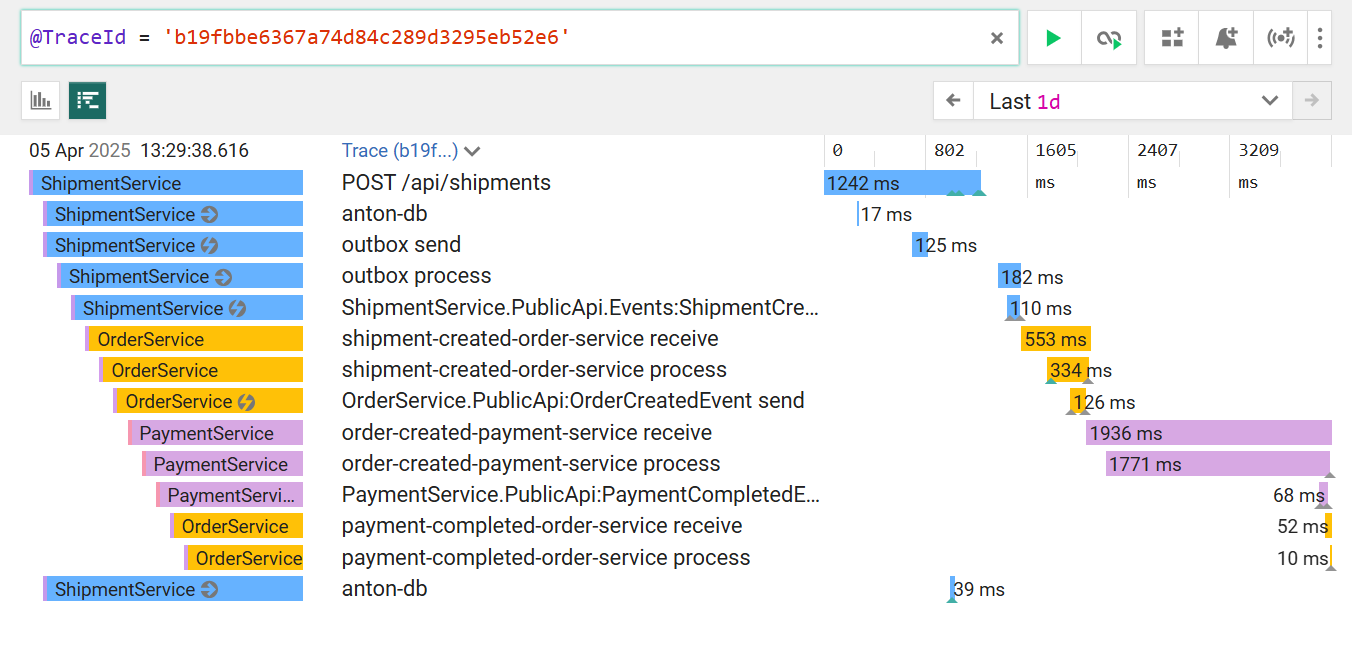This screenshot has width=1352, height=669.
Task: Select the POST /api/shipments span name
Action: pyautogui.click(x=446, y=183)
